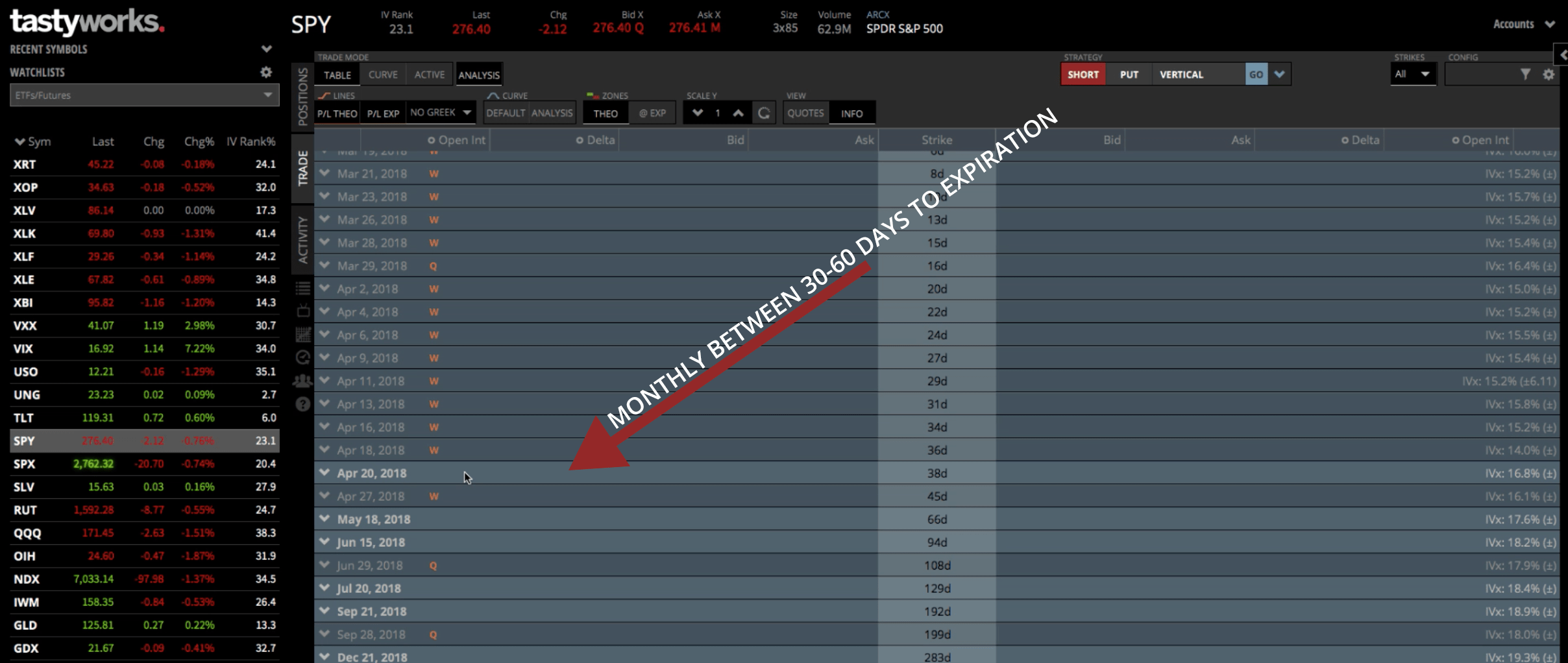Decrease Scale Y with down chevron
The width and height of the screenshot is (1568, 663).
click(x=698, y=113)
